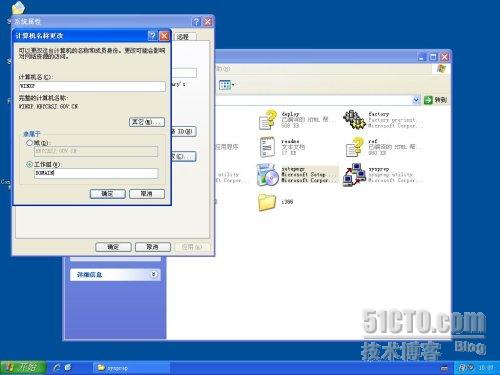Select the ref help file icon
Screen dimensions: 500x375
355,147
